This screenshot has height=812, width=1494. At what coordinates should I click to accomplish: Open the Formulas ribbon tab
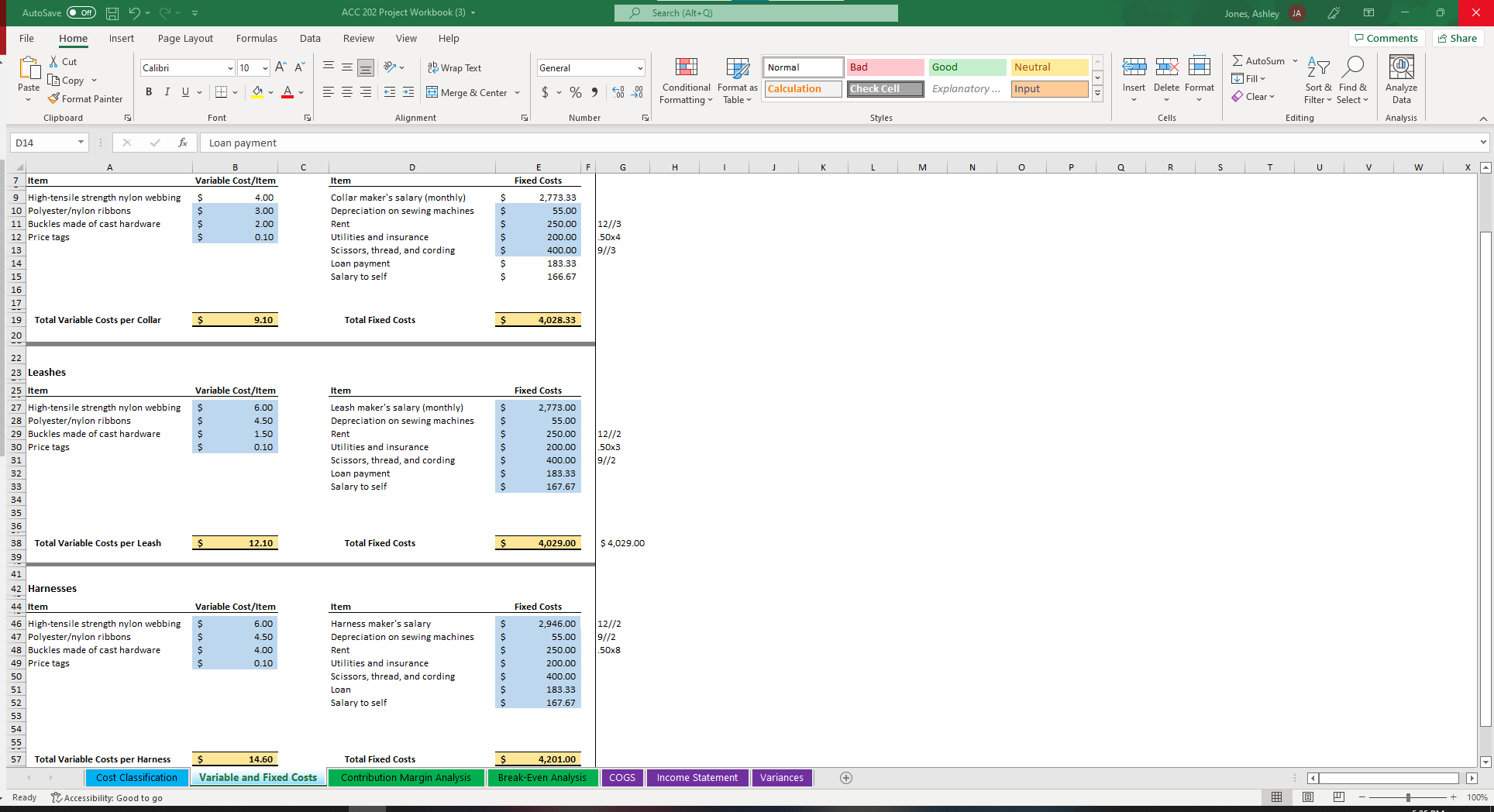[256, 38]
